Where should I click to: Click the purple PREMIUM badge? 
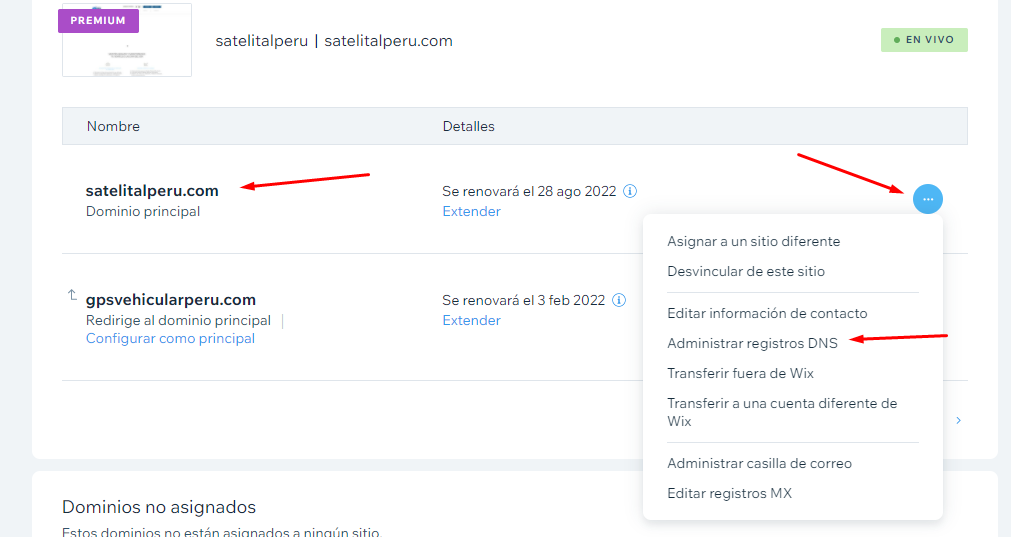pos(98,20)
